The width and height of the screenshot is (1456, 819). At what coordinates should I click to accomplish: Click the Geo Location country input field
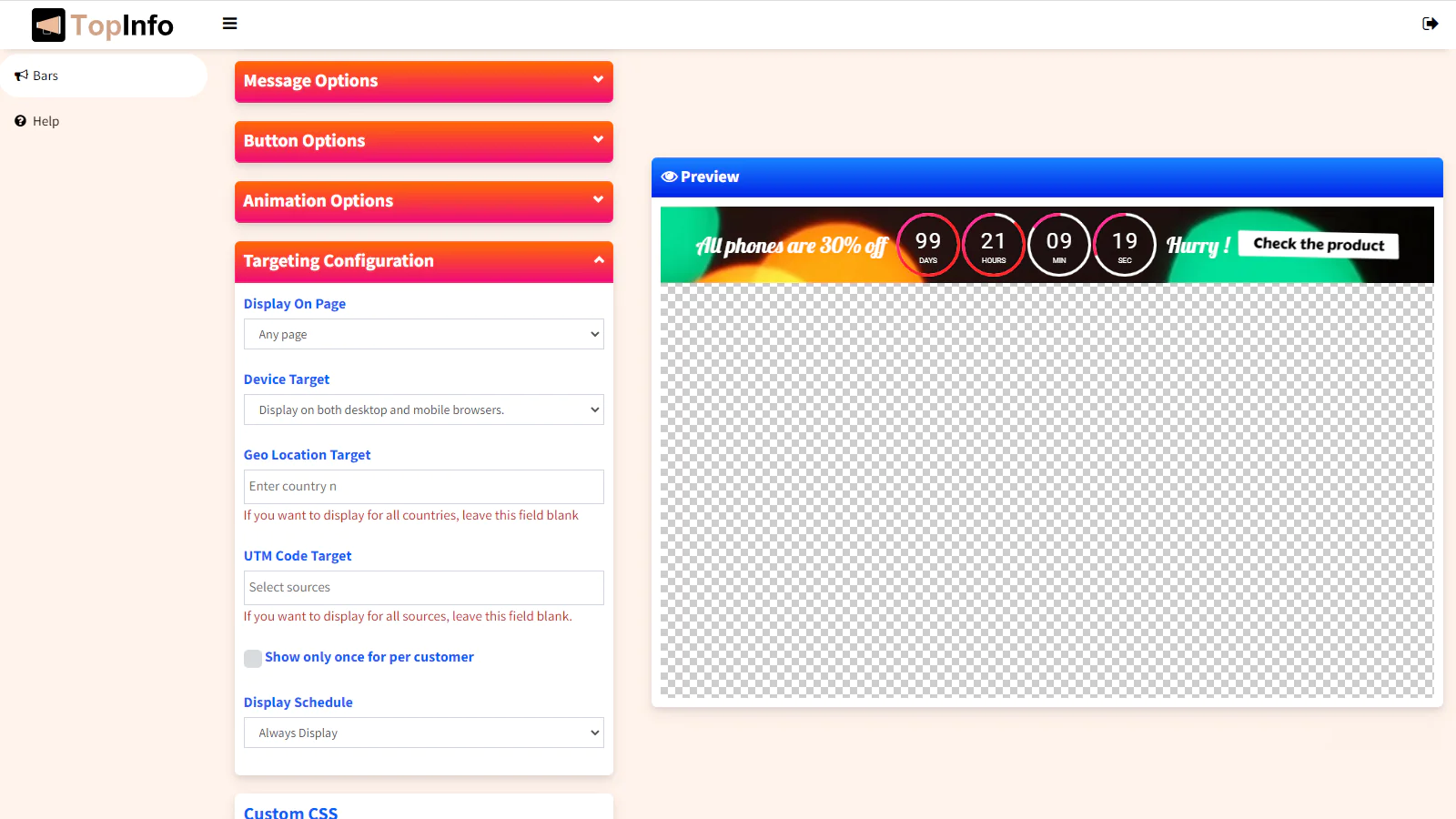pos(423,487)
